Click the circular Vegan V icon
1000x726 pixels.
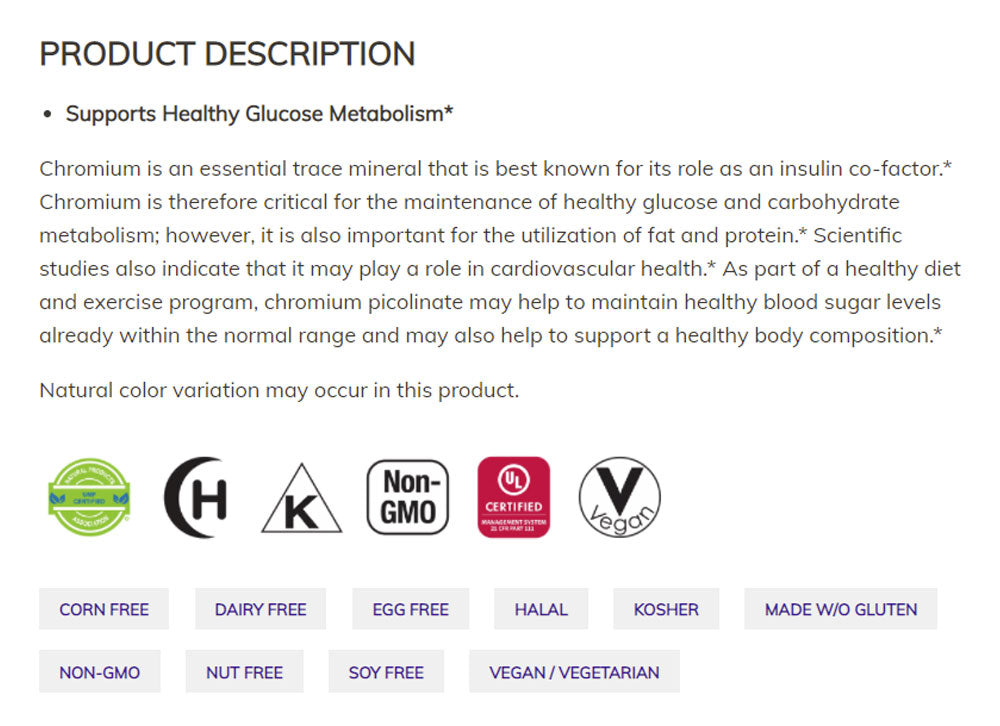[x=620, y=497]
